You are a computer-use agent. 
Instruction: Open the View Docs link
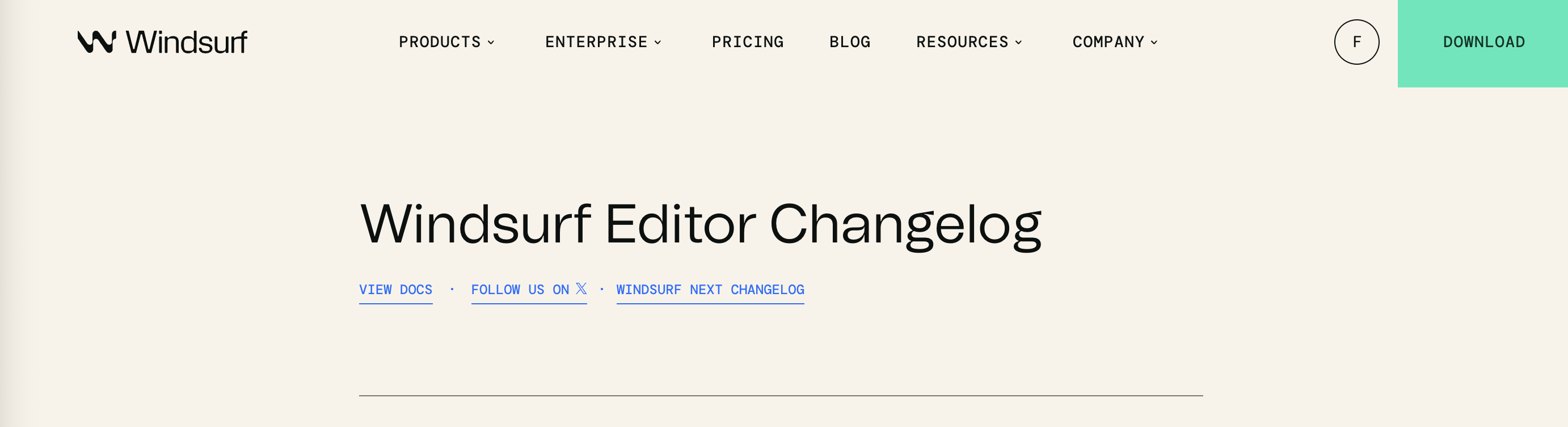pos(395,290)
